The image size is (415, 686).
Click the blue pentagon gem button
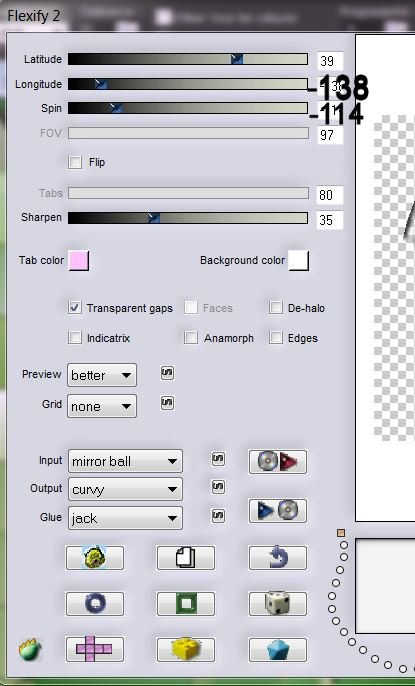(278, 649)
